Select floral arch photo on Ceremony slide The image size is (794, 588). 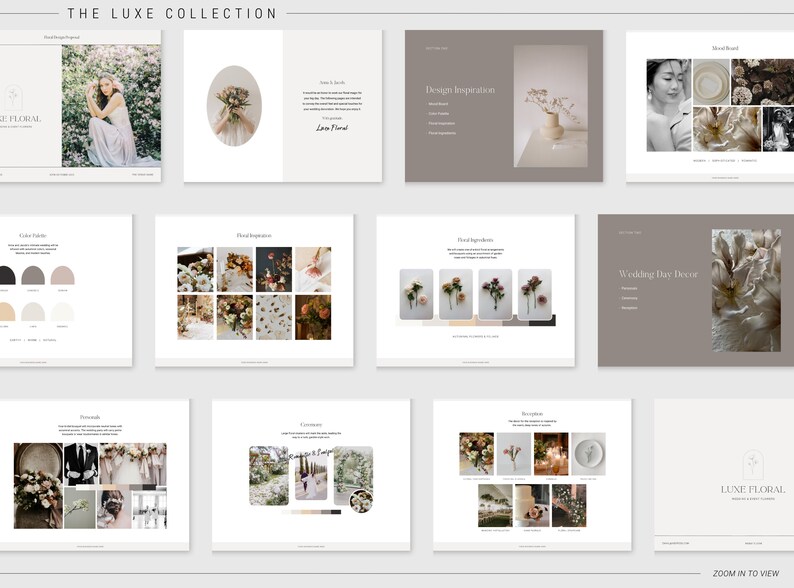pyautogui.click(x=353, y=474)
